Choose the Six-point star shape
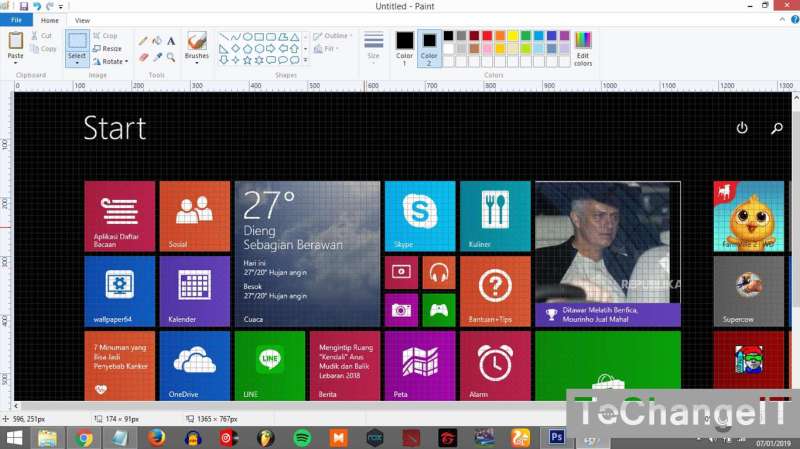 (259, 60)
